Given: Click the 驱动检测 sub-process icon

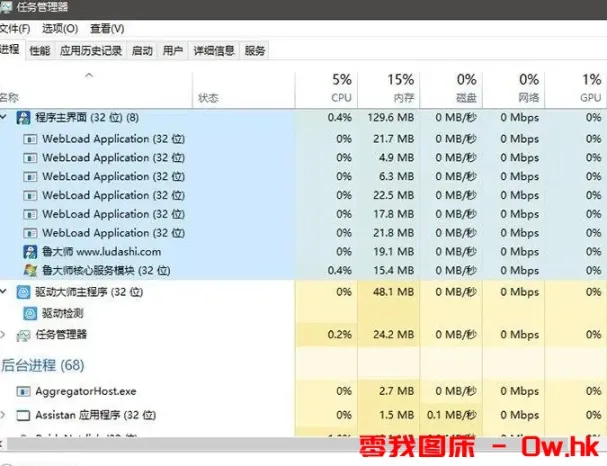Looking at the screenshot, I should (31, 313).
